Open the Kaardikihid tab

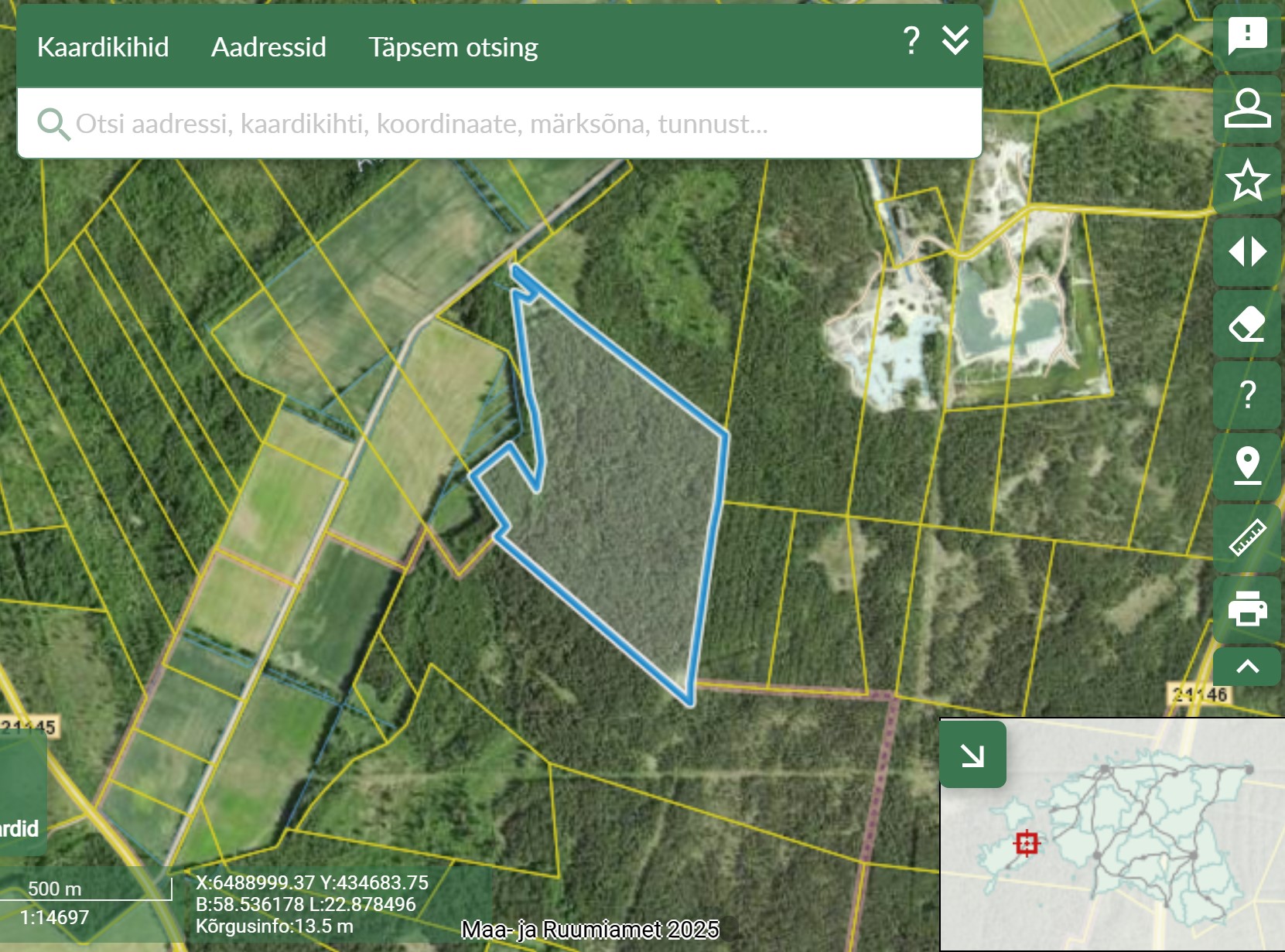[103, 47]
